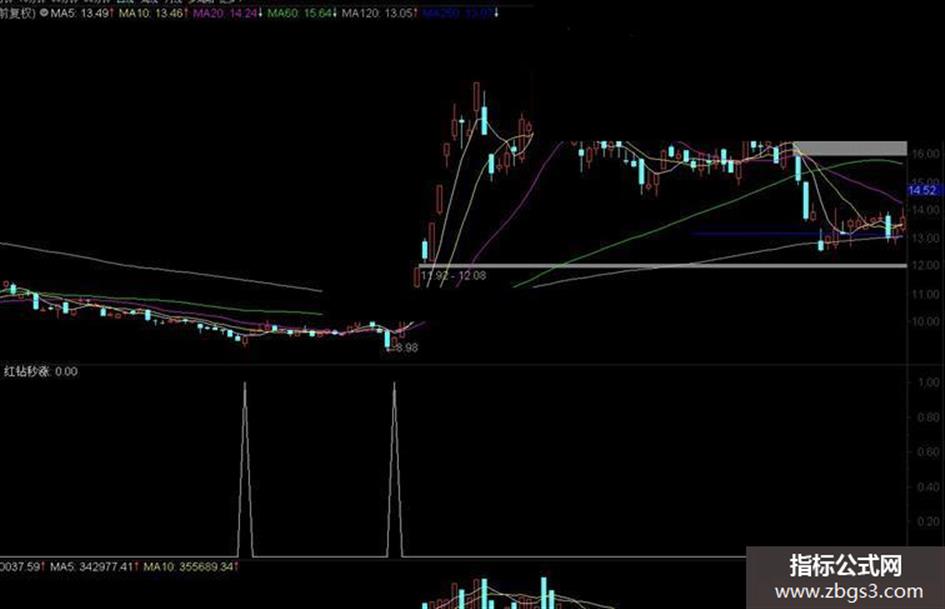Select the MA120: 13.05 label

point(379,13)
